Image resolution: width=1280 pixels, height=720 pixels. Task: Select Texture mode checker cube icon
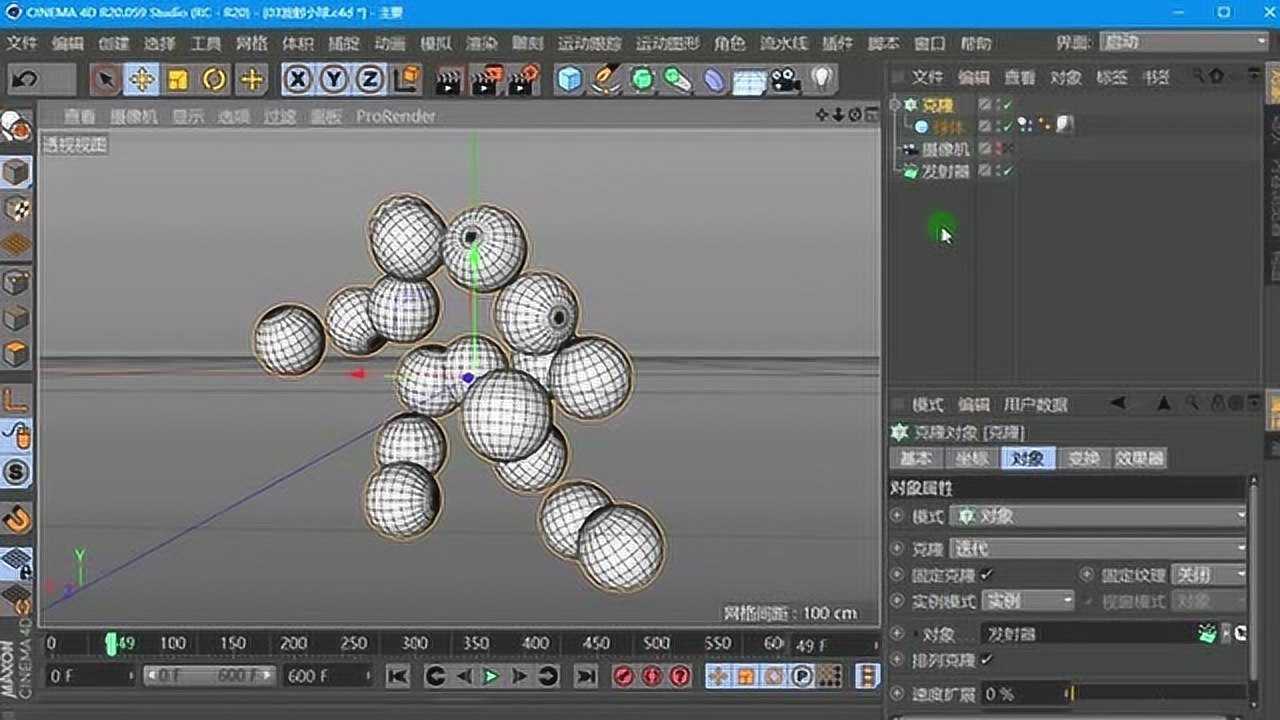coord(15,208)
